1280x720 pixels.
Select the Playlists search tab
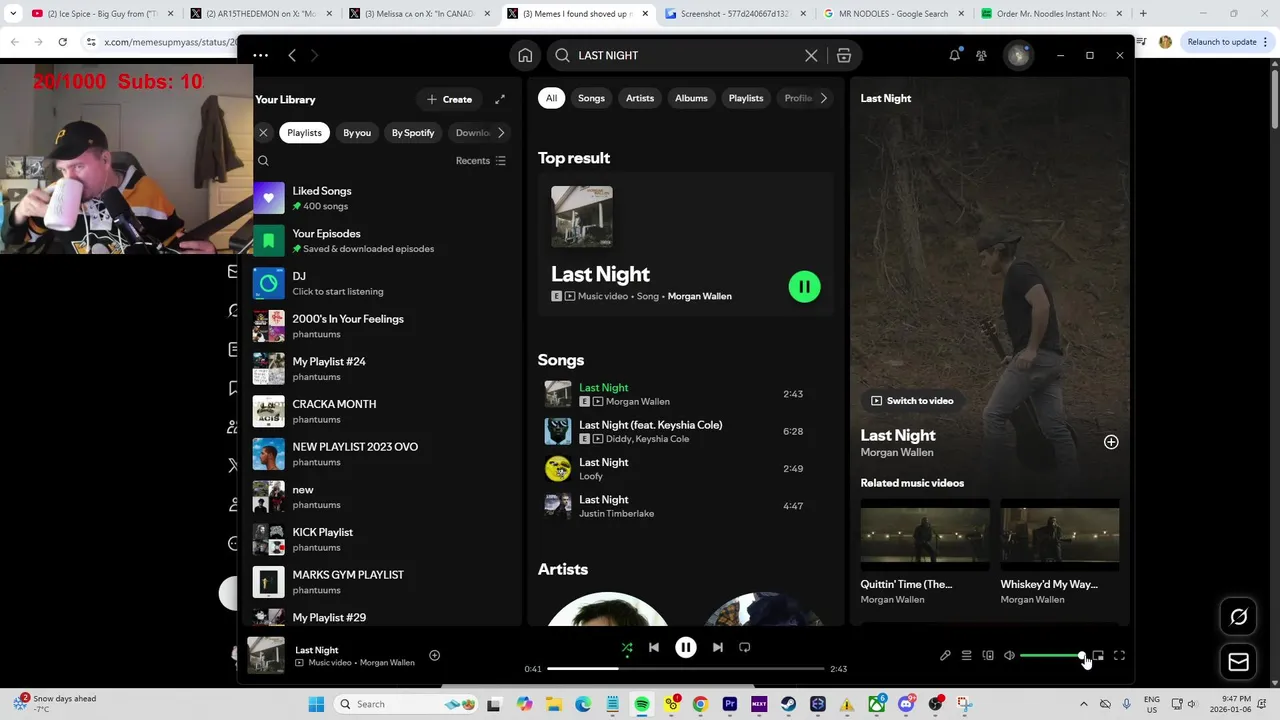click(746, 98)
